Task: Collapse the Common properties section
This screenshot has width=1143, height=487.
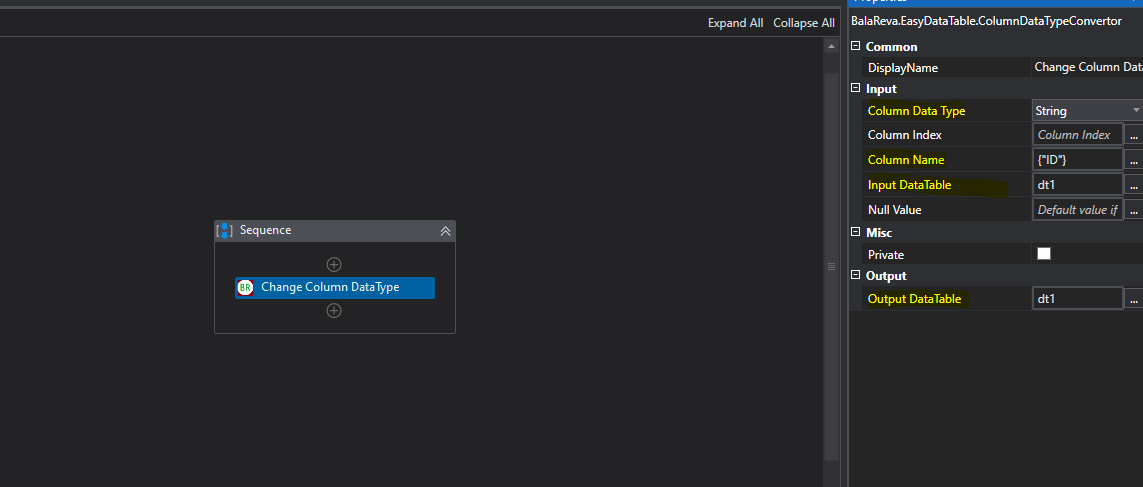Action: click(855, 47)
